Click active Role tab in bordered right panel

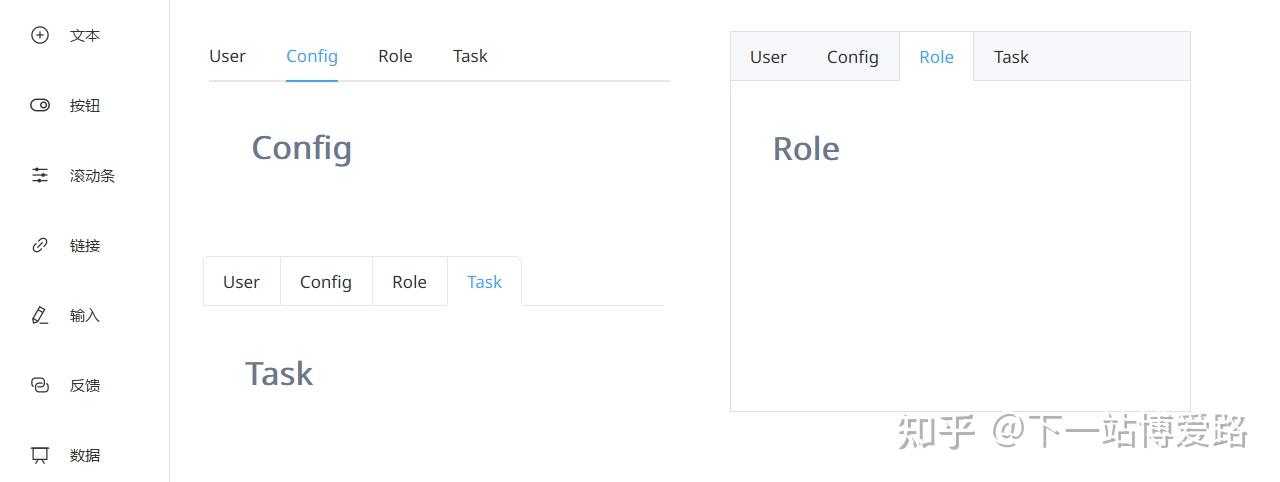(936, 57)
